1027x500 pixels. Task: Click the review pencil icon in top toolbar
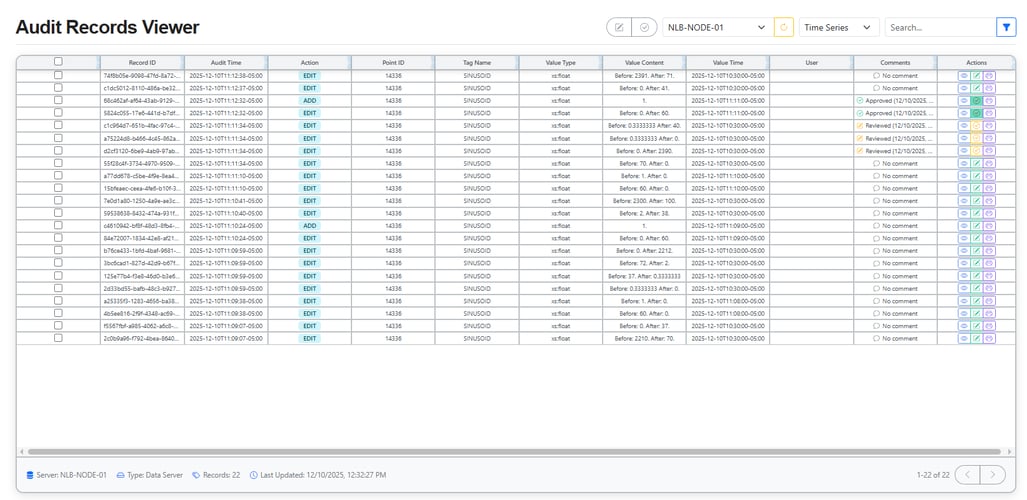pos(620,28)
